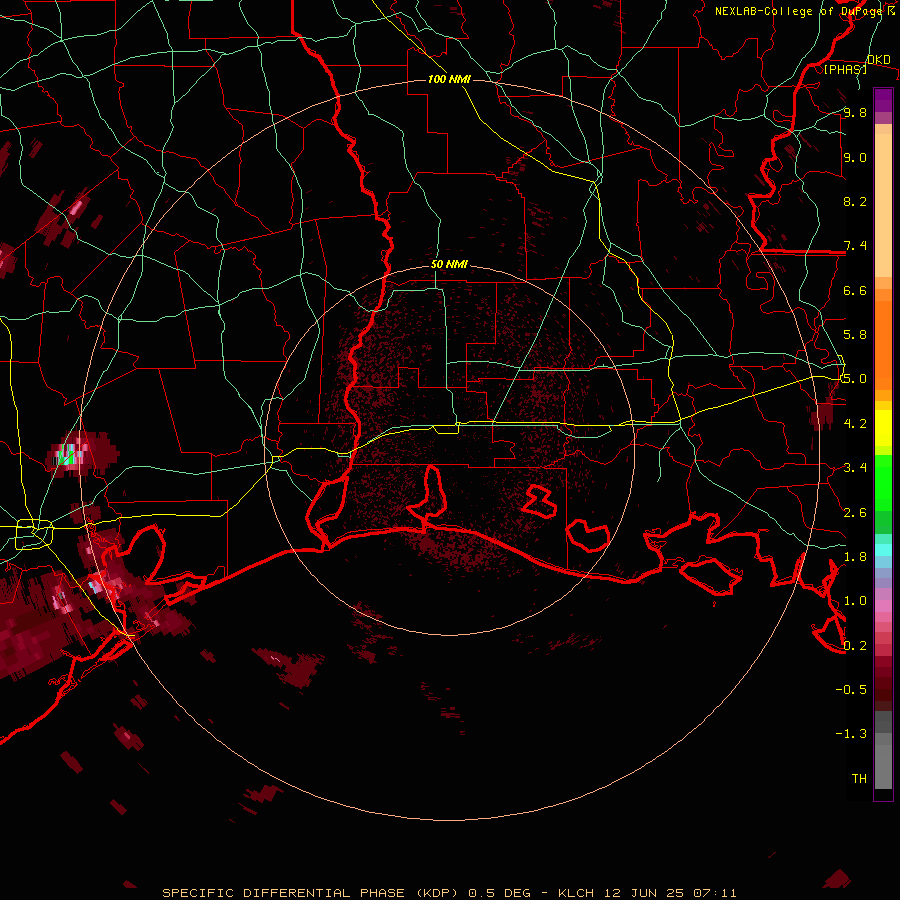Click the 0.2 value on the color scale
The image size is (900, 900).
[855, 645]
